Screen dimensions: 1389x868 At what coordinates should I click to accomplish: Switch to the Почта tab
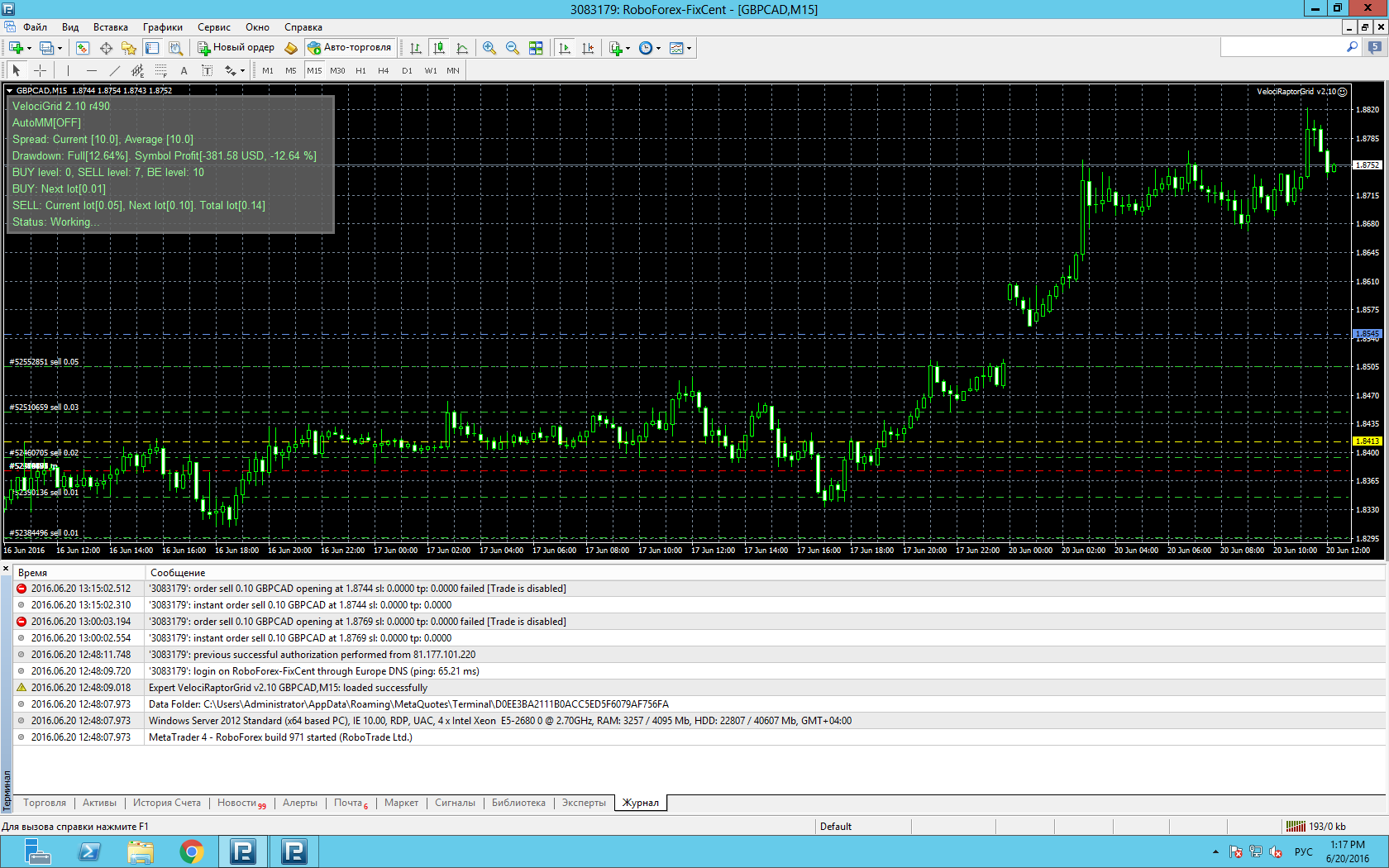351,803
